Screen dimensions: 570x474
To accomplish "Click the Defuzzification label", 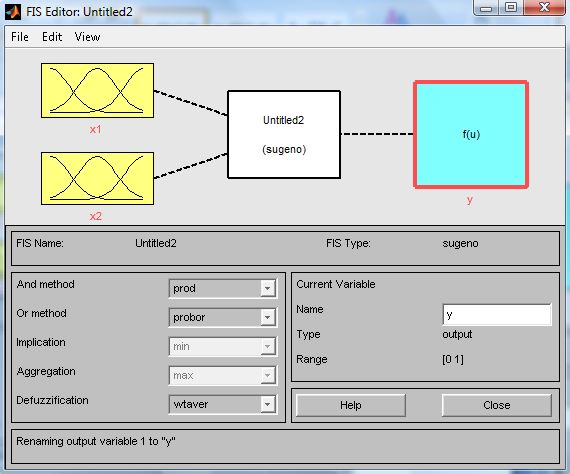I will pyautogui.click(x=52, y=400).
